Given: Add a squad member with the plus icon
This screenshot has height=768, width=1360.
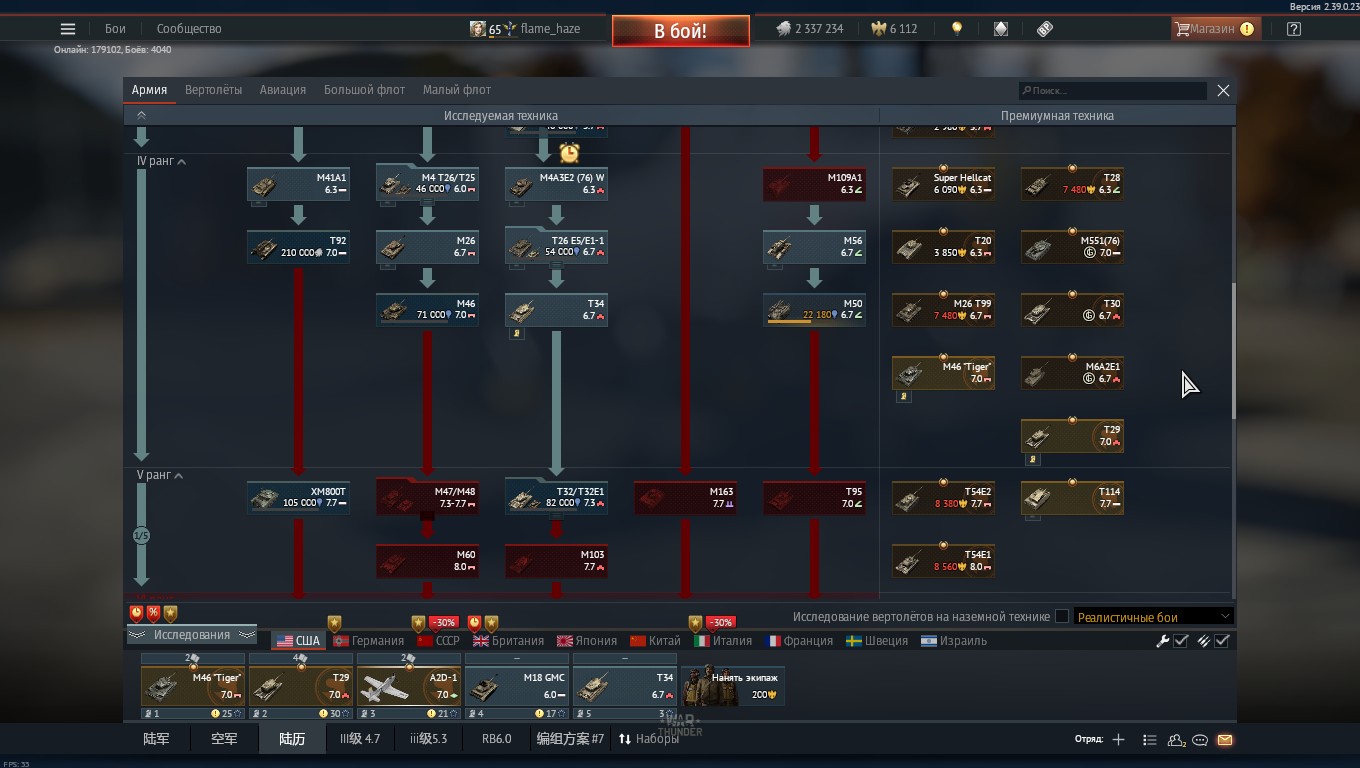Looking at the screenshot, I should 1118,740.
